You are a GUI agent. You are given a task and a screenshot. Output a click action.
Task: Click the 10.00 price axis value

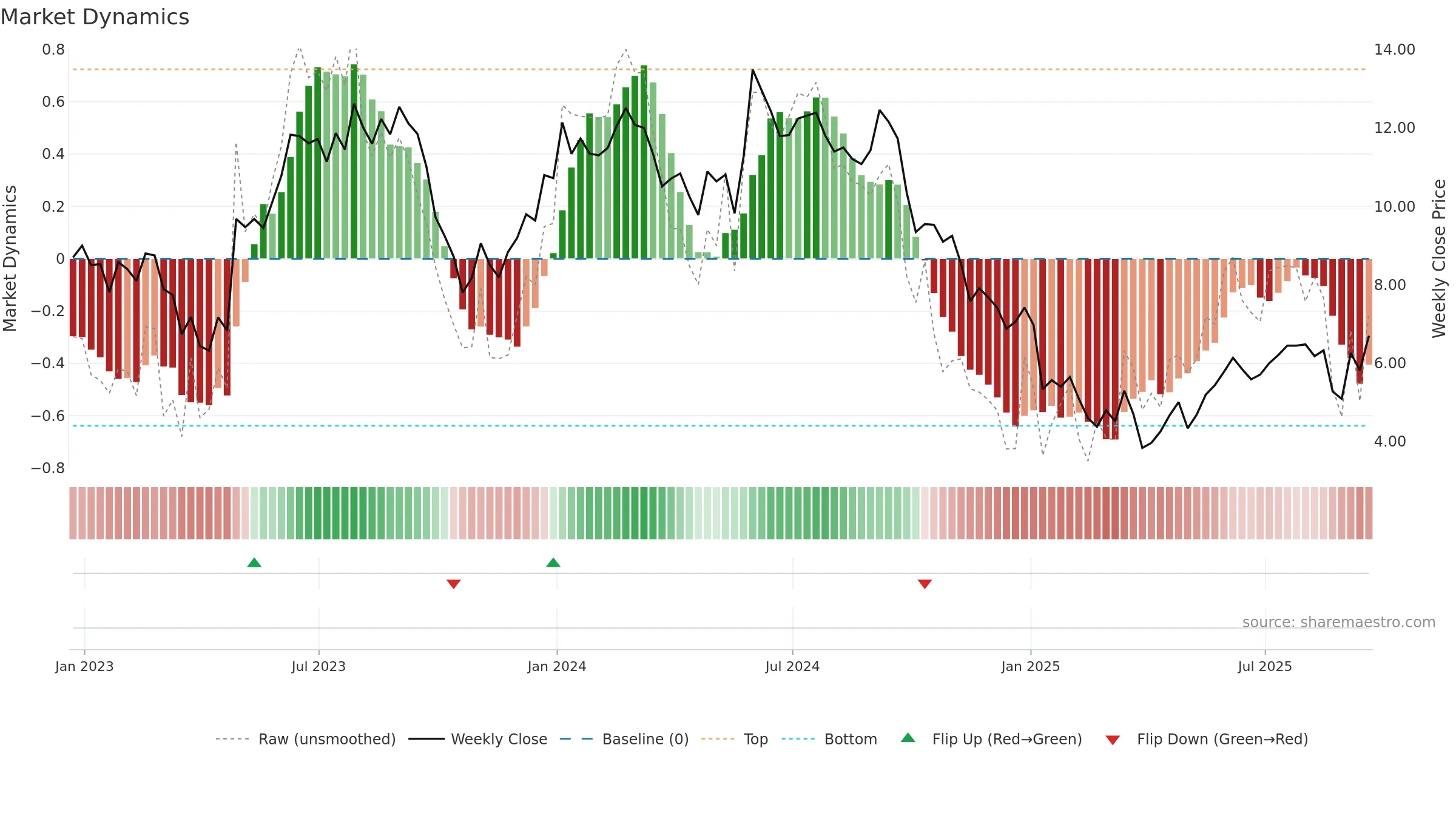[1394, 207]
